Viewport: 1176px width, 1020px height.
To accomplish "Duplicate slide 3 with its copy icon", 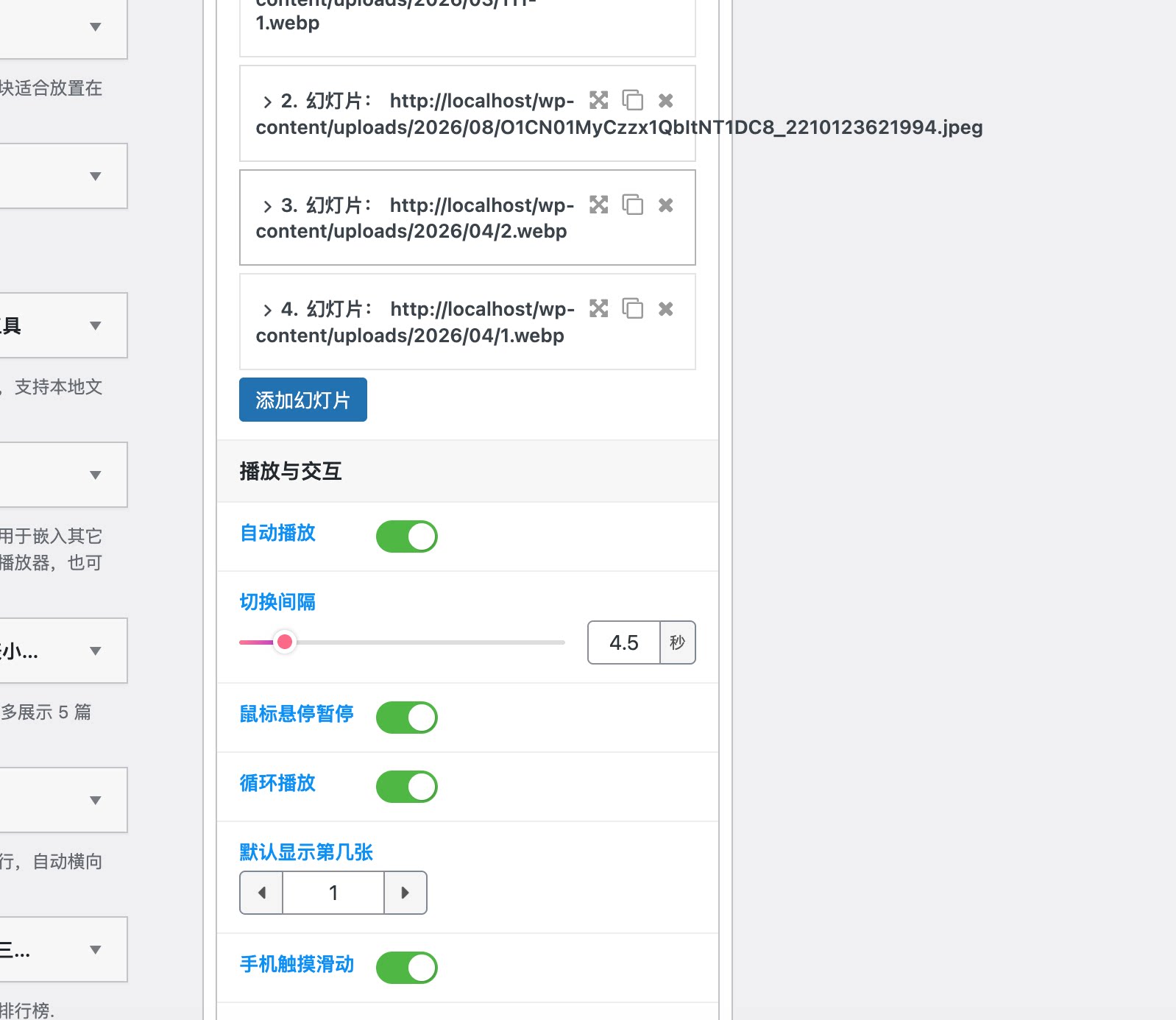I will click(633, 205).
